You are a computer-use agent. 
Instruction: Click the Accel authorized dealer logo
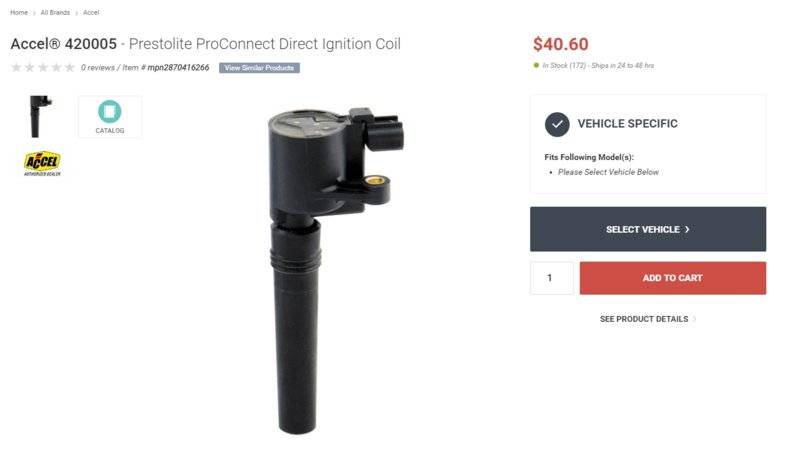coord(42,164)
